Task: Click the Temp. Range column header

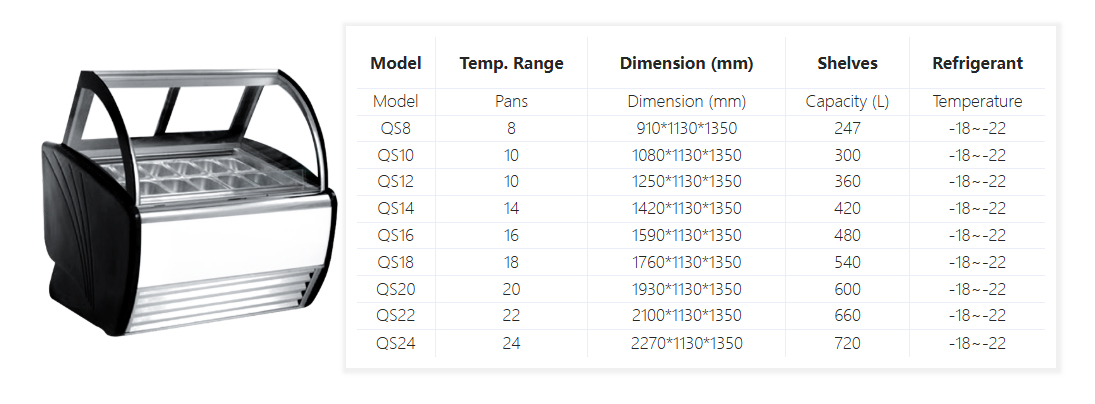Action: pos(511,63)
